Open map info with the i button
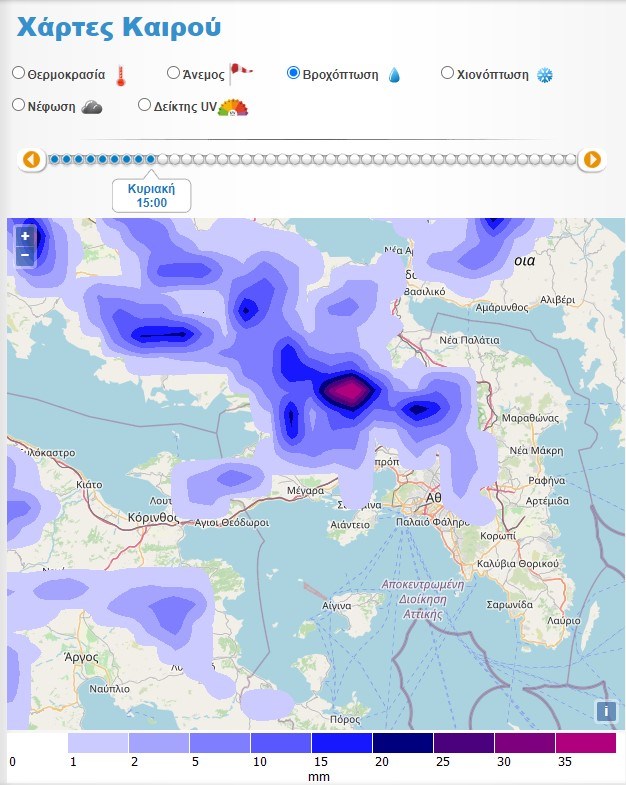Image resolution: width=626 pixels, height=785 pixels. click(605, 711)
